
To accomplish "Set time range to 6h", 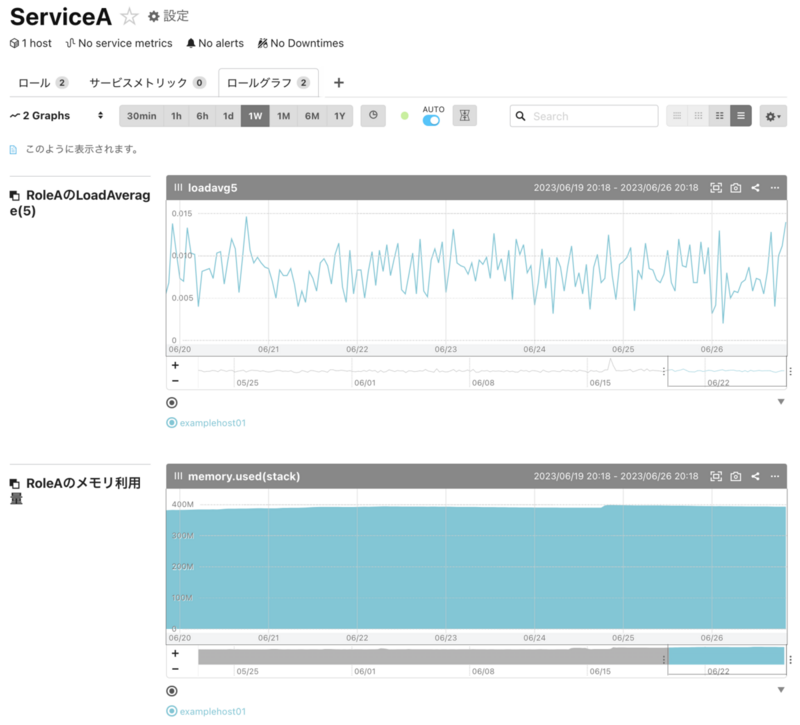I will [202, 116].
